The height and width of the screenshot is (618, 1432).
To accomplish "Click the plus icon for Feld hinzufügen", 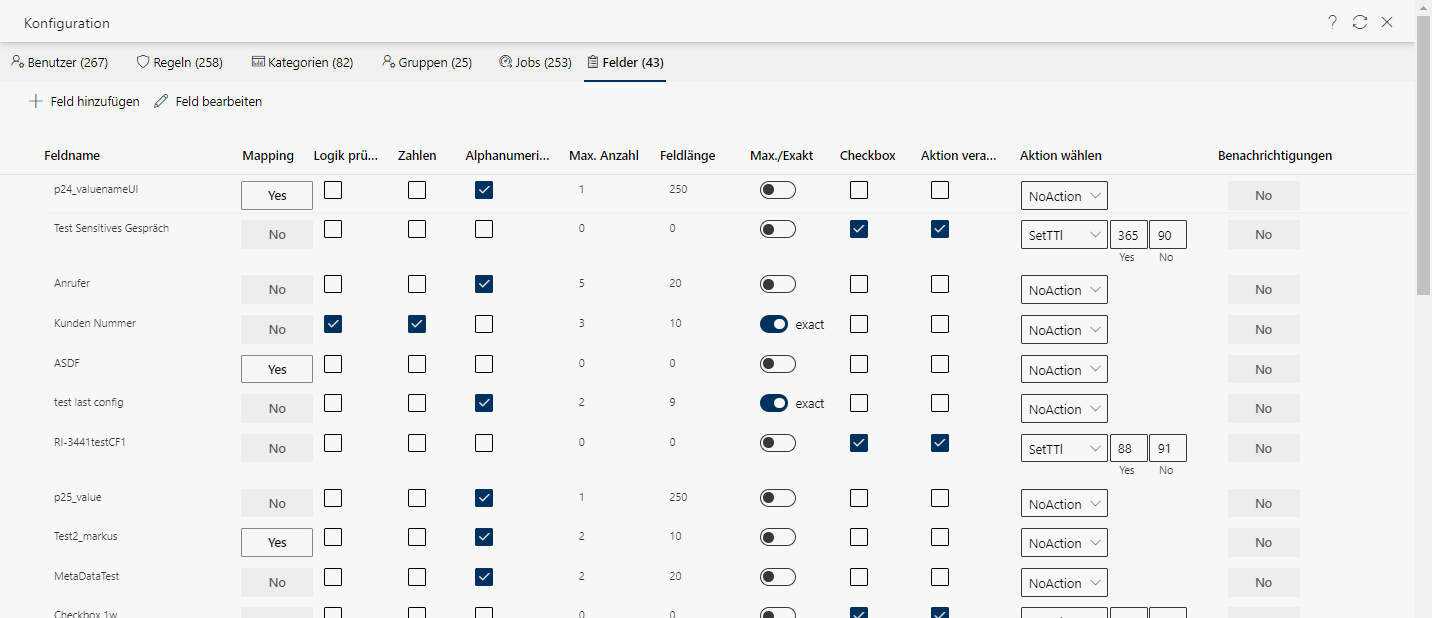I will (36, 101).
